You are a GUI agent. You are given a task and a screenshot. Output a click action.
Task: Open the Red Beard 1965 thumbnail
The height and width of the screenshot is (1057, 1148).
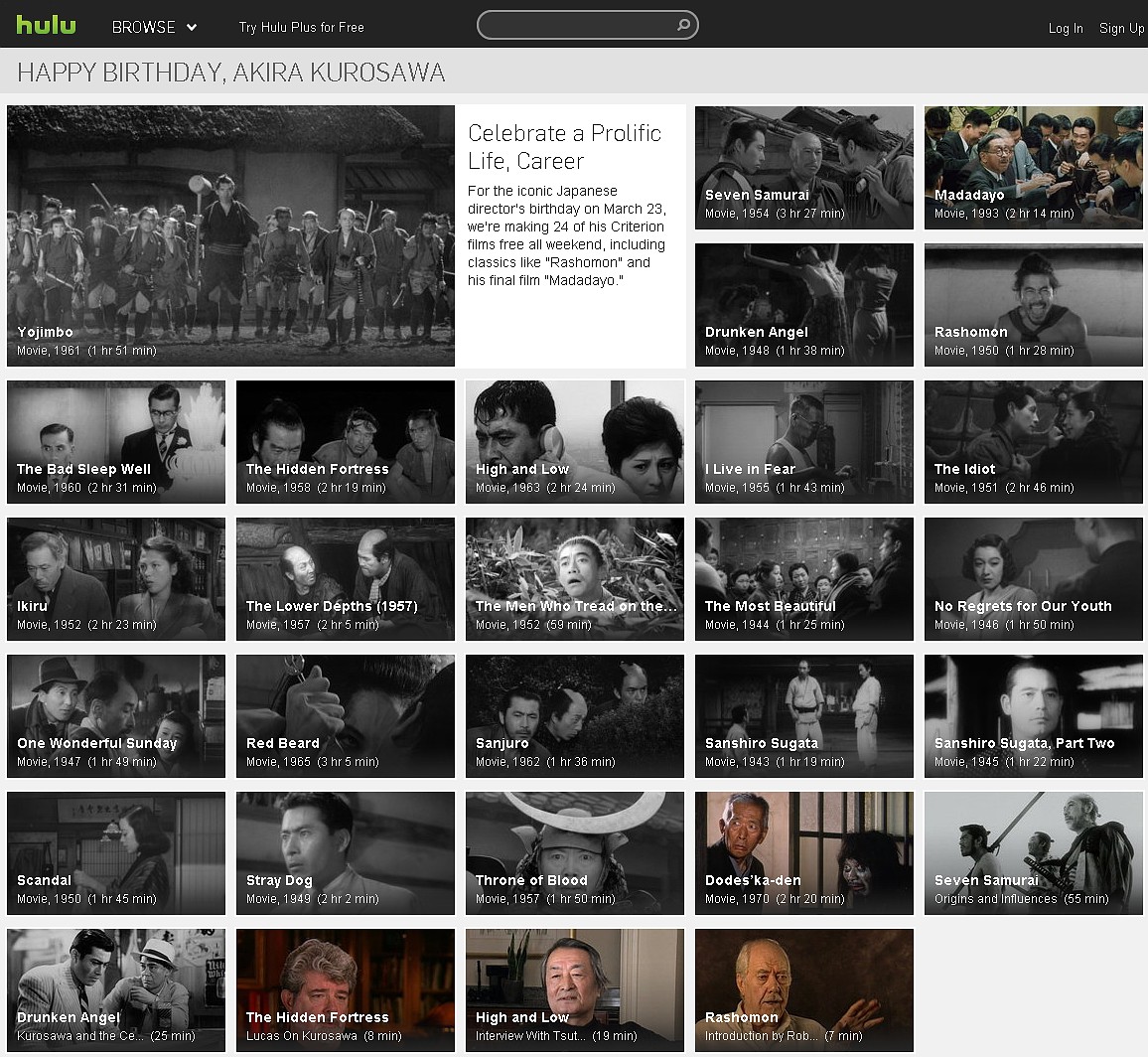click(345, 715)
